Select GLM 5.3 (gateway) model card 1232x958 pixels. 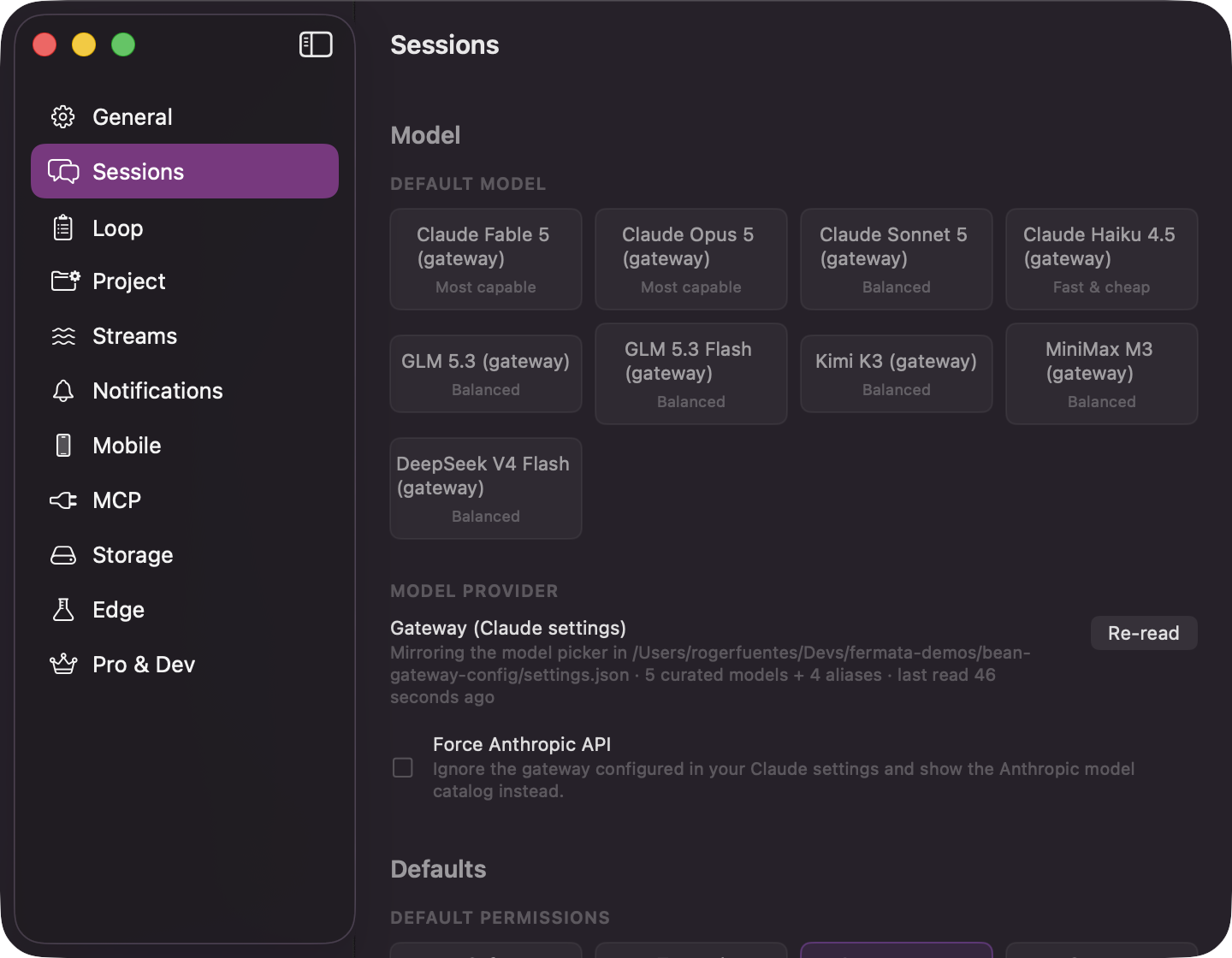pos(486,374)
